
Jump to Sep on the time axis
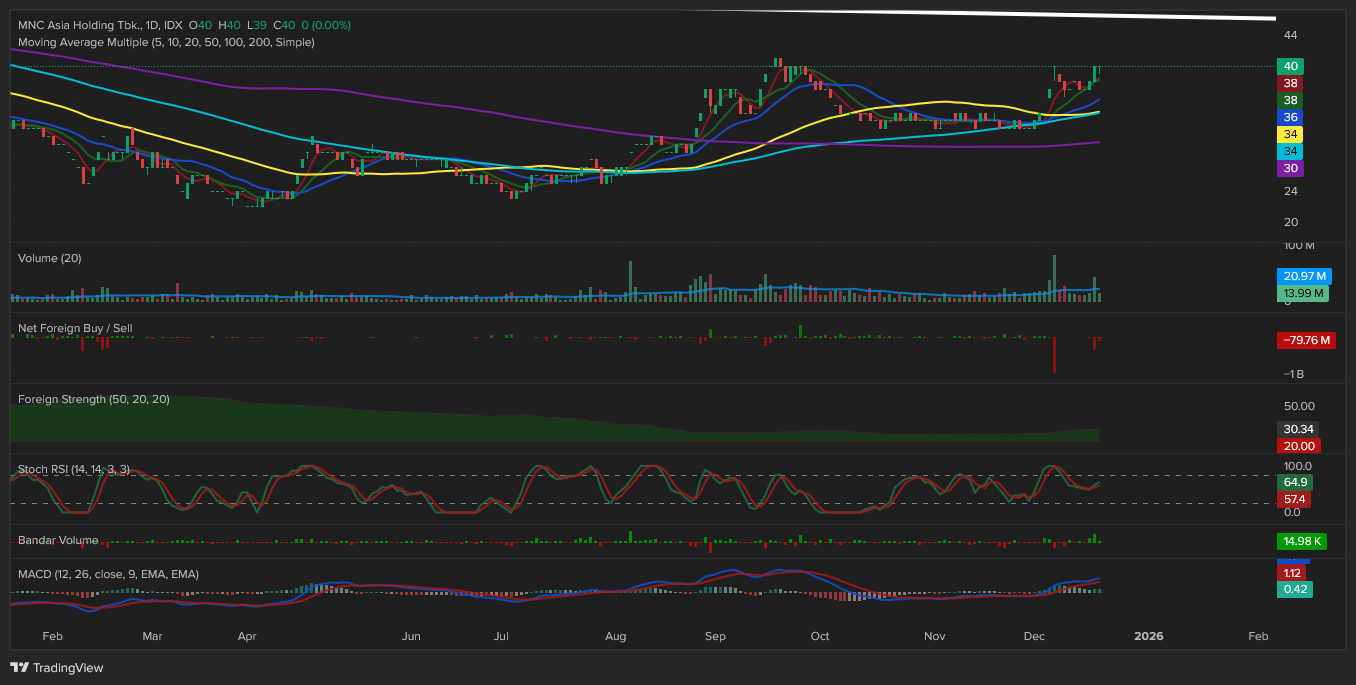(715, 636)
